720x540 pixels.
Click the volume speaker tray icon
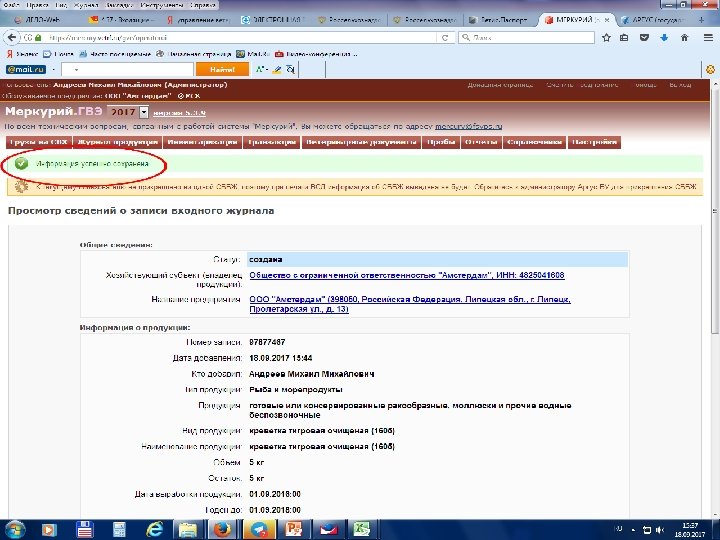click(660, 530)
